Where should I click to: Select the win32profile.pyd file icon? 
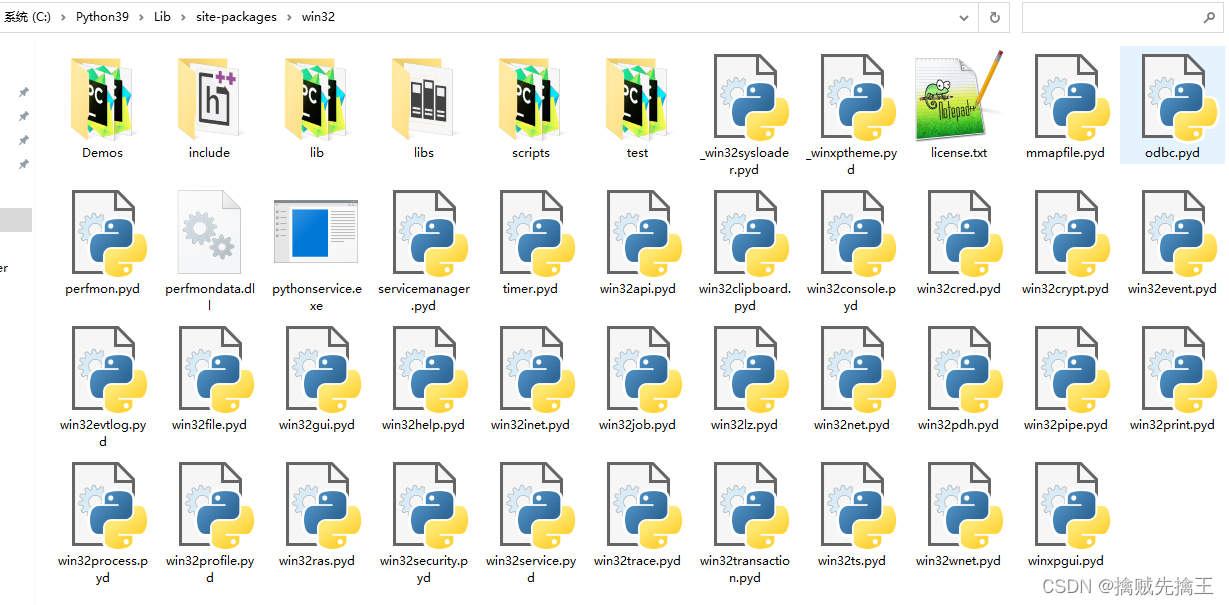pos(217,506)
